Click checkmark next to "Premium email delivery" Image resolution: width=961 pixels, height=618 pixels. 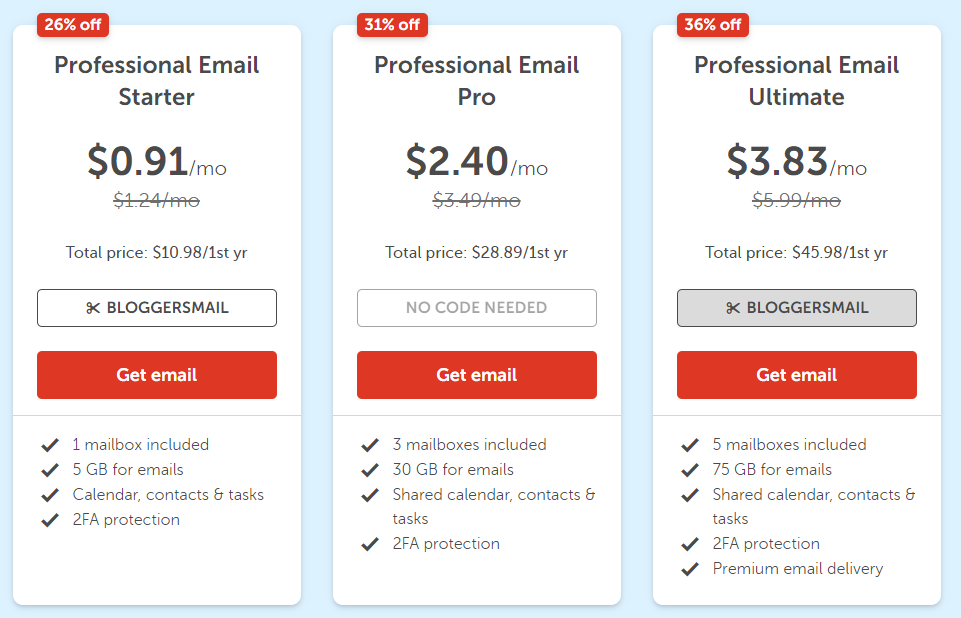pyautogui.click(x=690, y=568)
